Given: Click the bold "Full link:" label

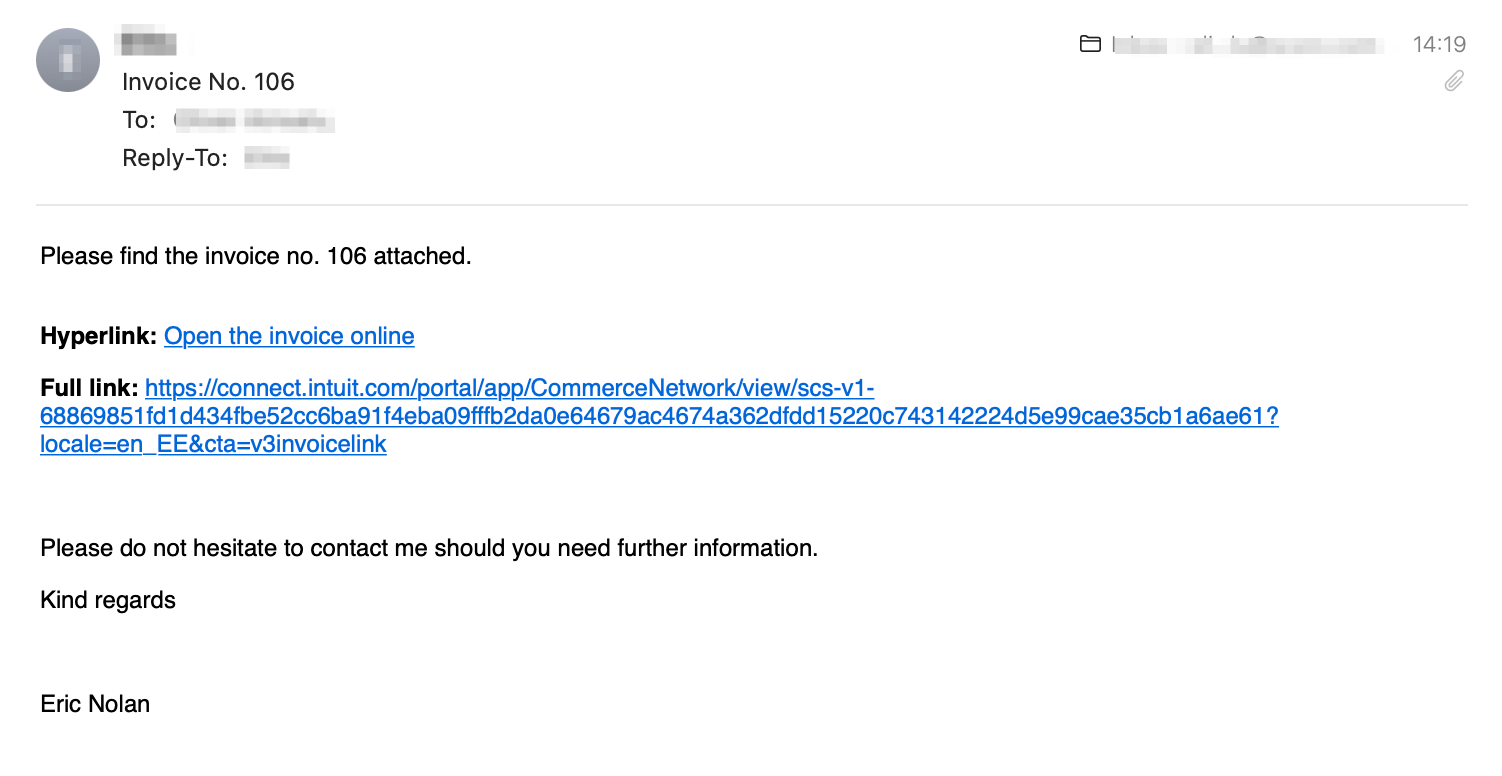Looking at the screenshot, I should click(89, 388).
